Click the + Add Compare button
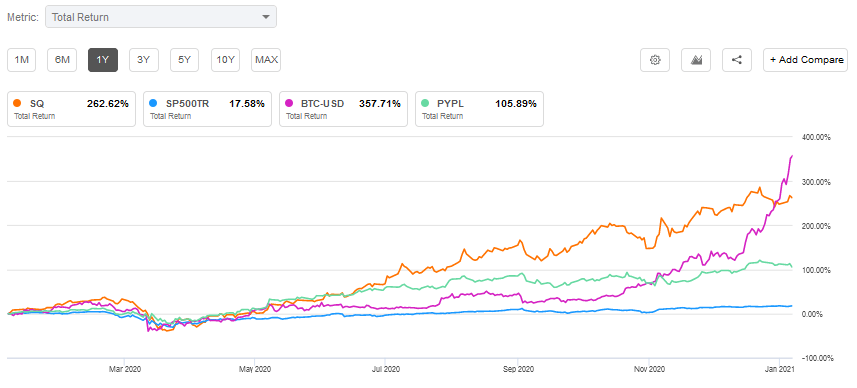The height and width of the screenshot is (388, 857). [806, 60]
